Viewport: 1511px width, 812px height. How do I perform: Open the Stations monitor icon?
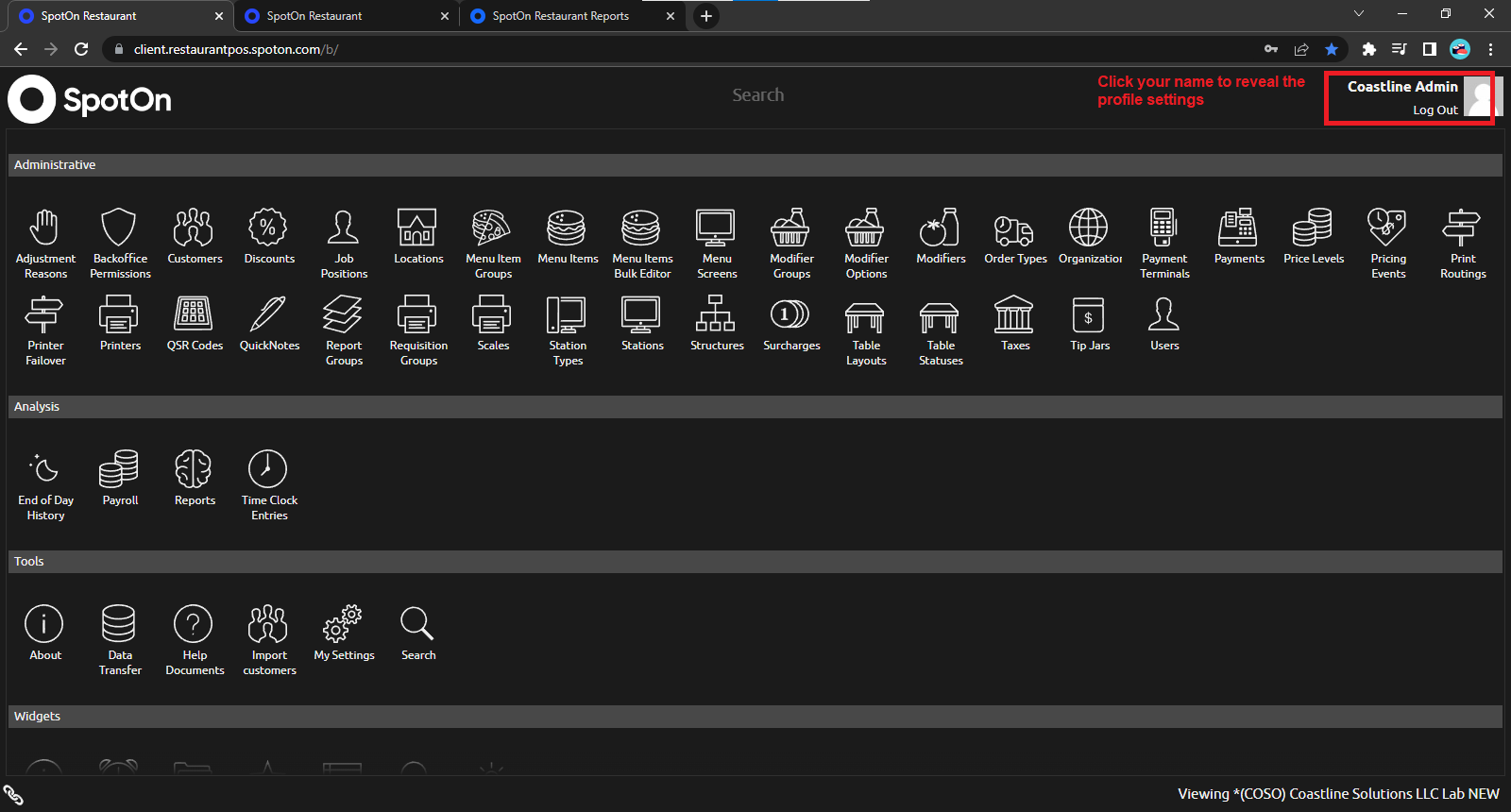(642, 323)
